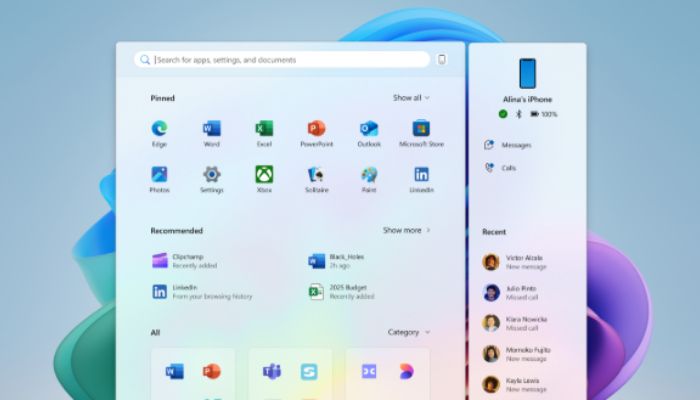The image size is (700, 400).
Task: Click the PowerPoint icon in the All section
Action: point(212,371)
